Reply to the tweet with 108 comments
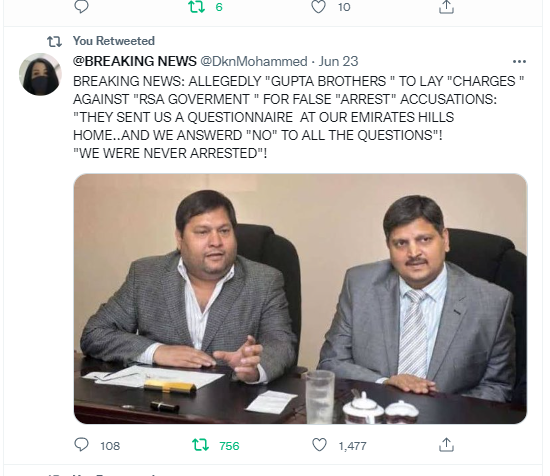550x476 pixels. click(x=81, y=445)
